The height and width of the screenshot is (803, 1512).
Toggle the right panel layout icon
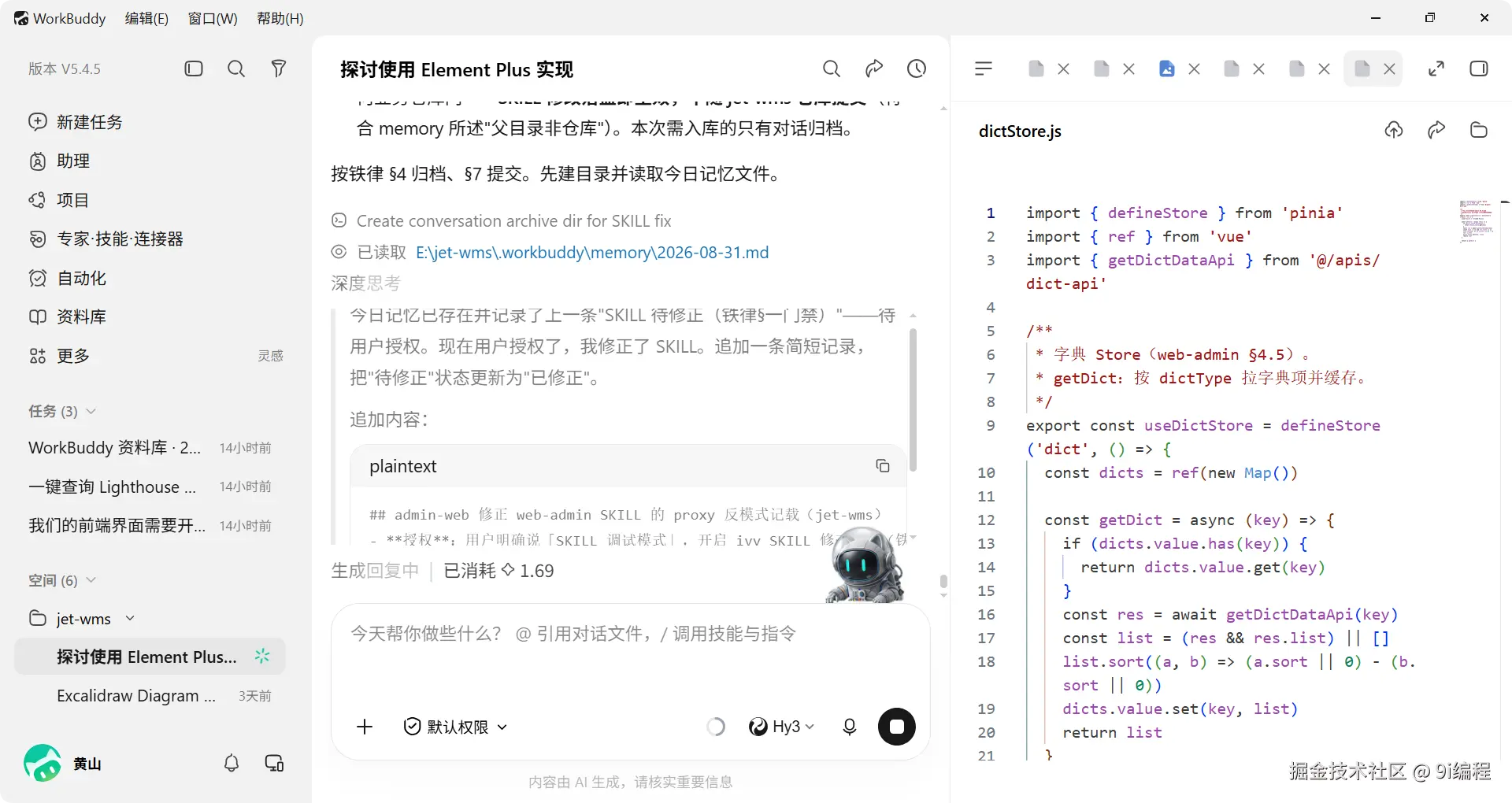pos(1479,69)
